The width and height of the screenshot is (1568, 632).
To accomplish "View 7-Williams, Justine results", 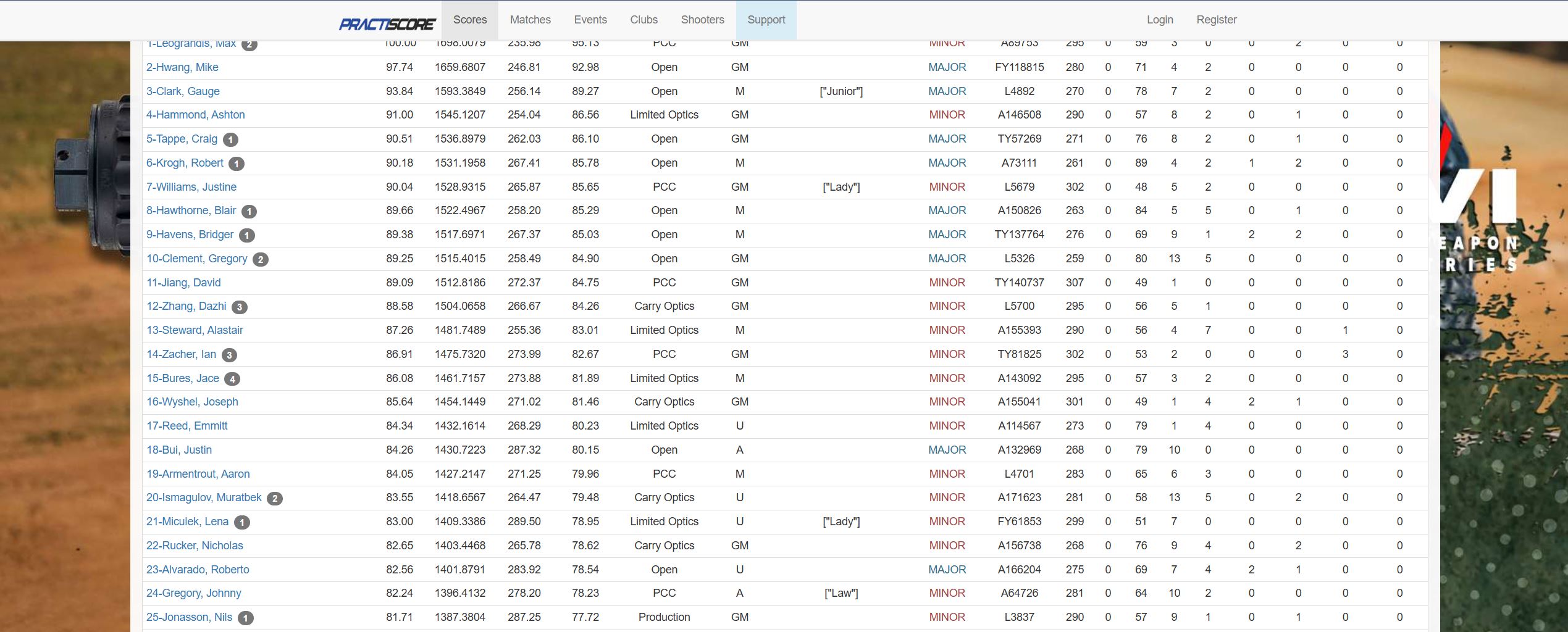I will tap(191, 187).
